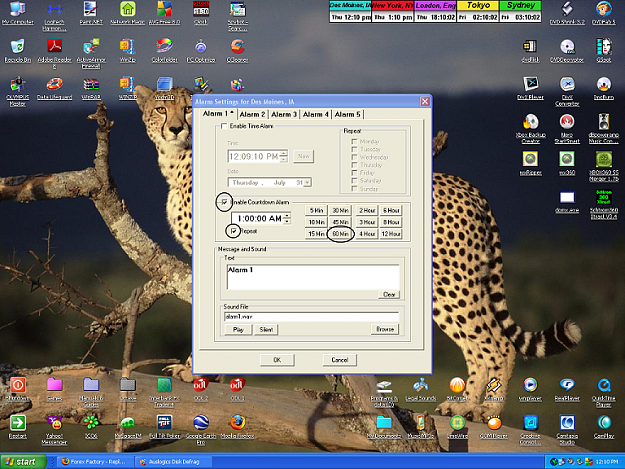Click the Sound File input field
625x469 pixels.
click(x=311, y=317)
